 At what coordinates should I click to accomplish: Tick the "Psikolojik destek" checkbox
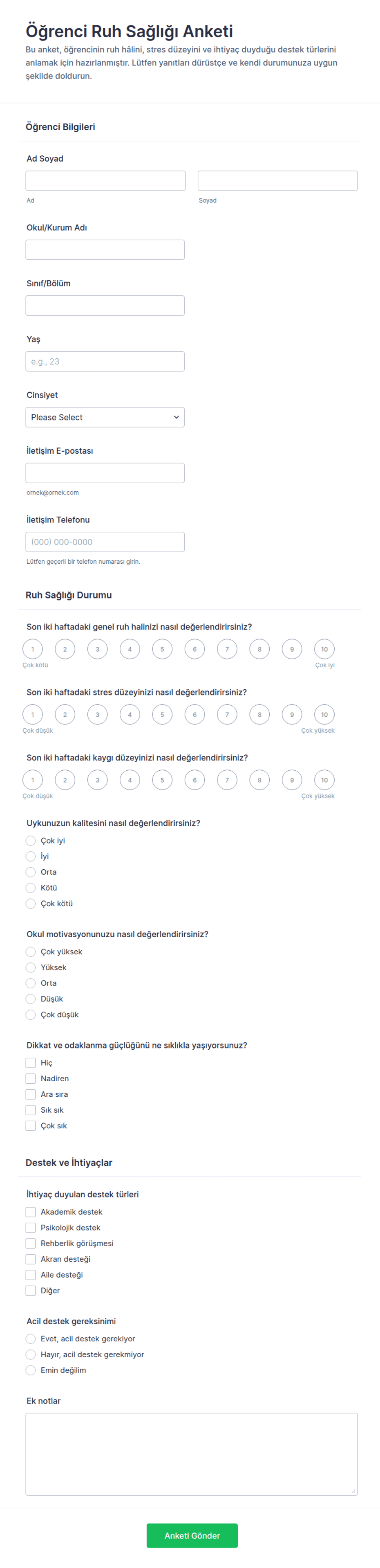point(30,1228)
